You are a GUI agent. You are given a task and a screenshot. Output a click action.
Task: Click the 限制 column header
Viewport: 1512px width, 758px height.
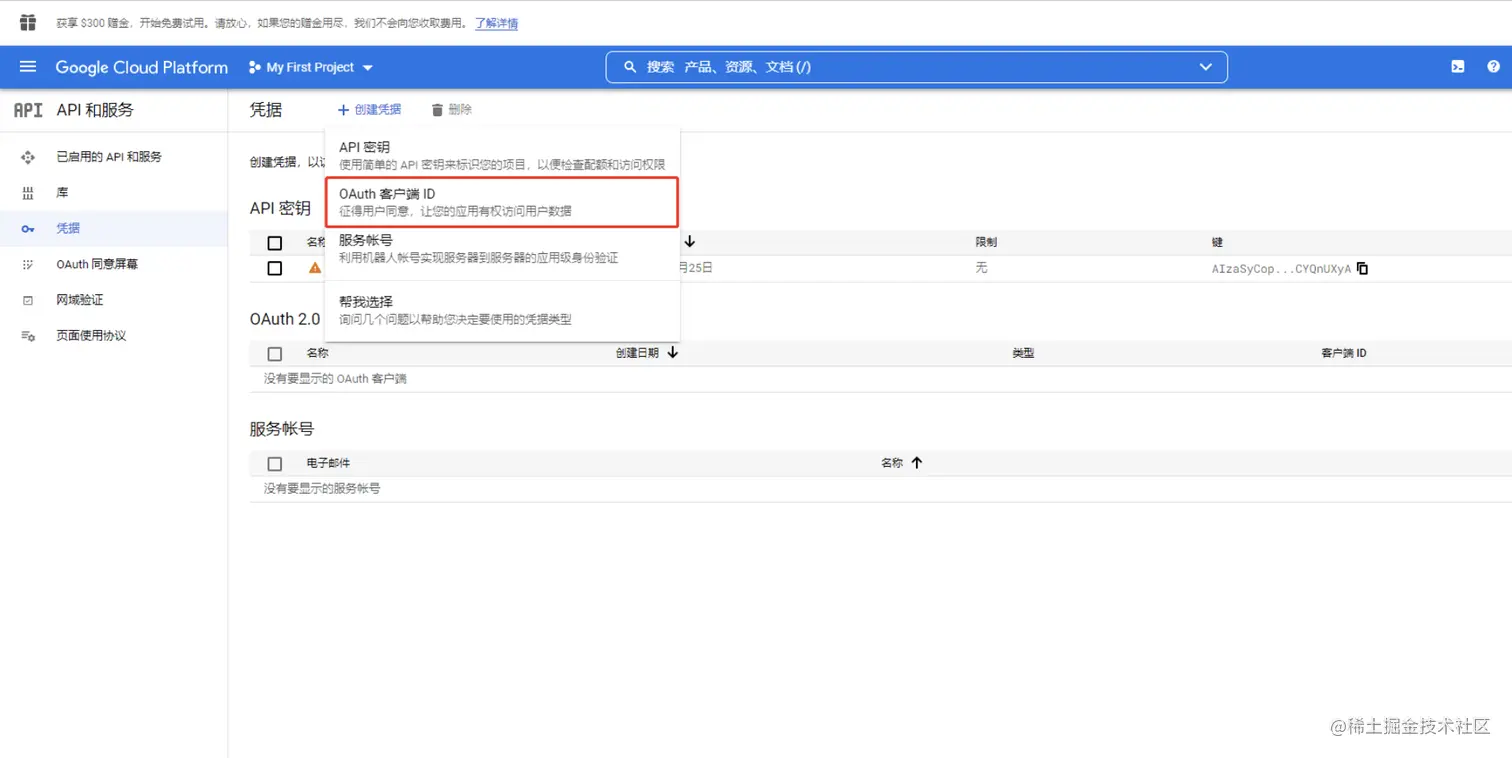(x=986, y=242)
